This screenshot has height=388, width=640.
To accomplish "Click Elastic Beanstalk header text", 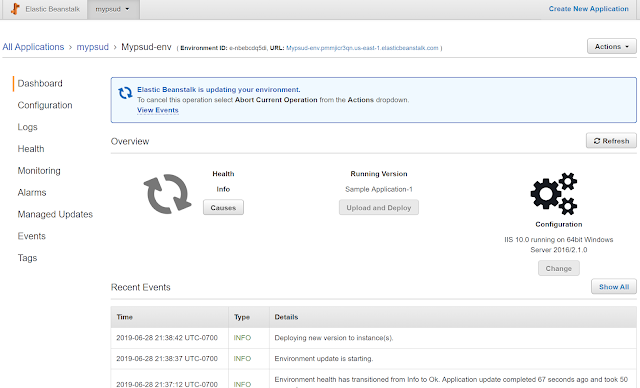I will (53, 9).
